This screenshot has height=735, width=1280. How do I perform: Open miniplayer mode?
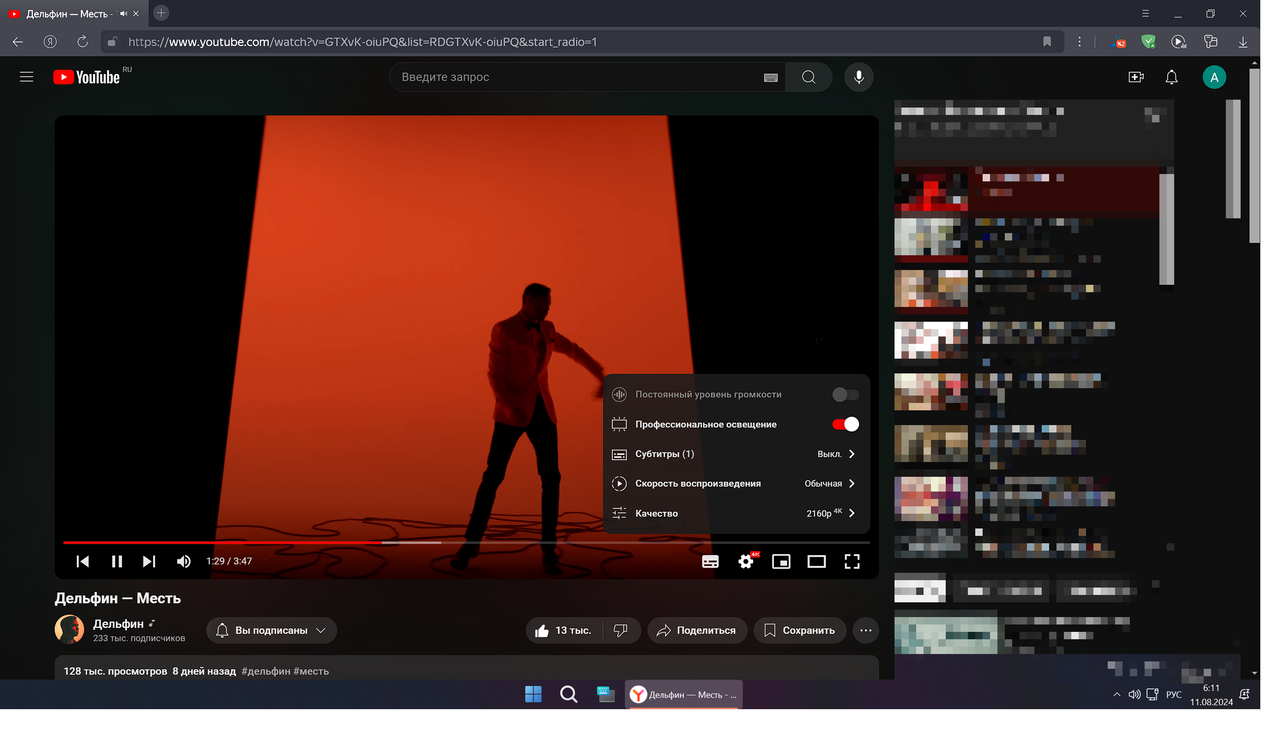click(x=781, y=562)
